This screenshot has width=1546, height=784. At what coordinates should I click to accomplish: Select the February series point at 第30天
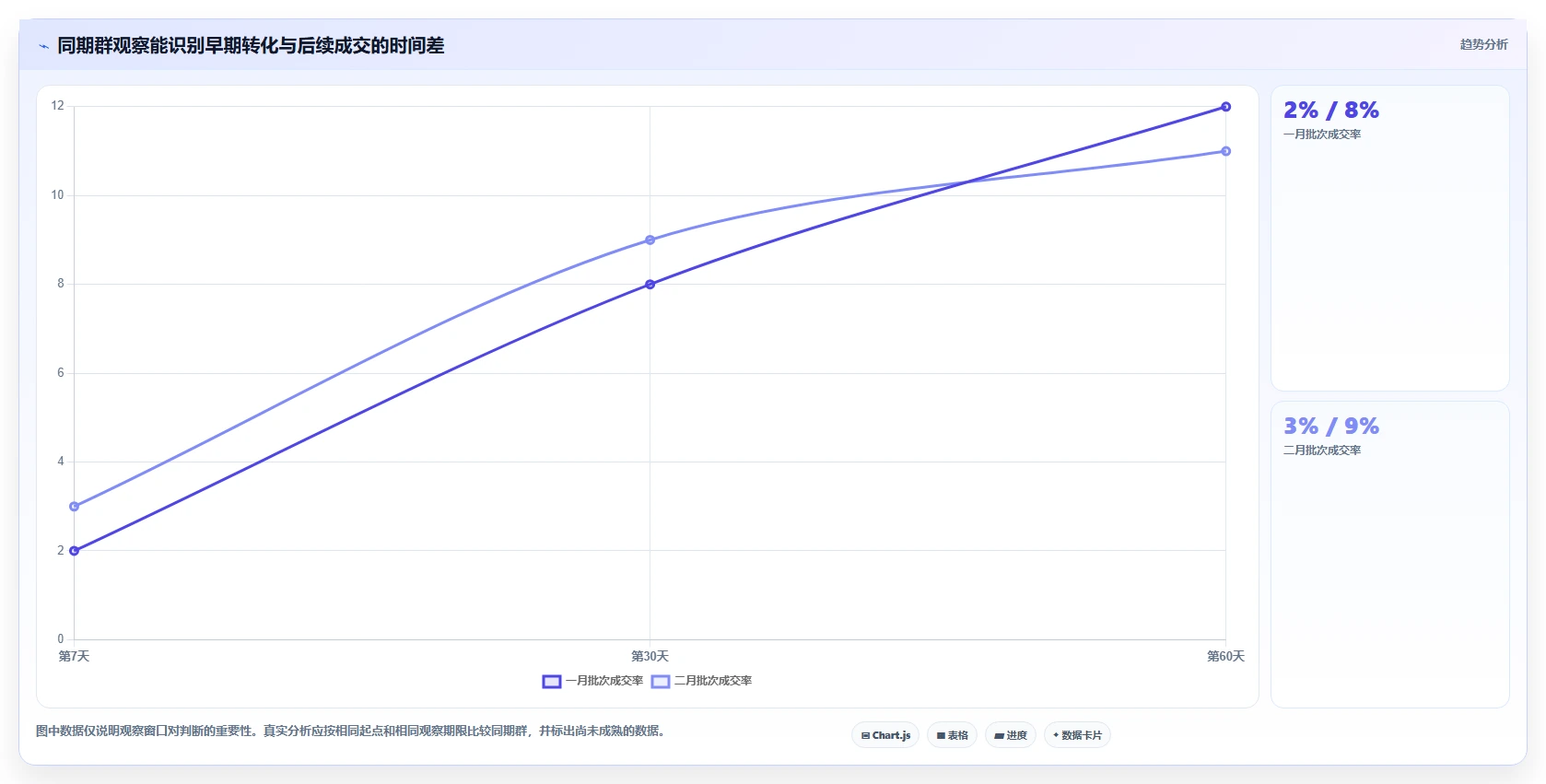click(x=650, y=240)
